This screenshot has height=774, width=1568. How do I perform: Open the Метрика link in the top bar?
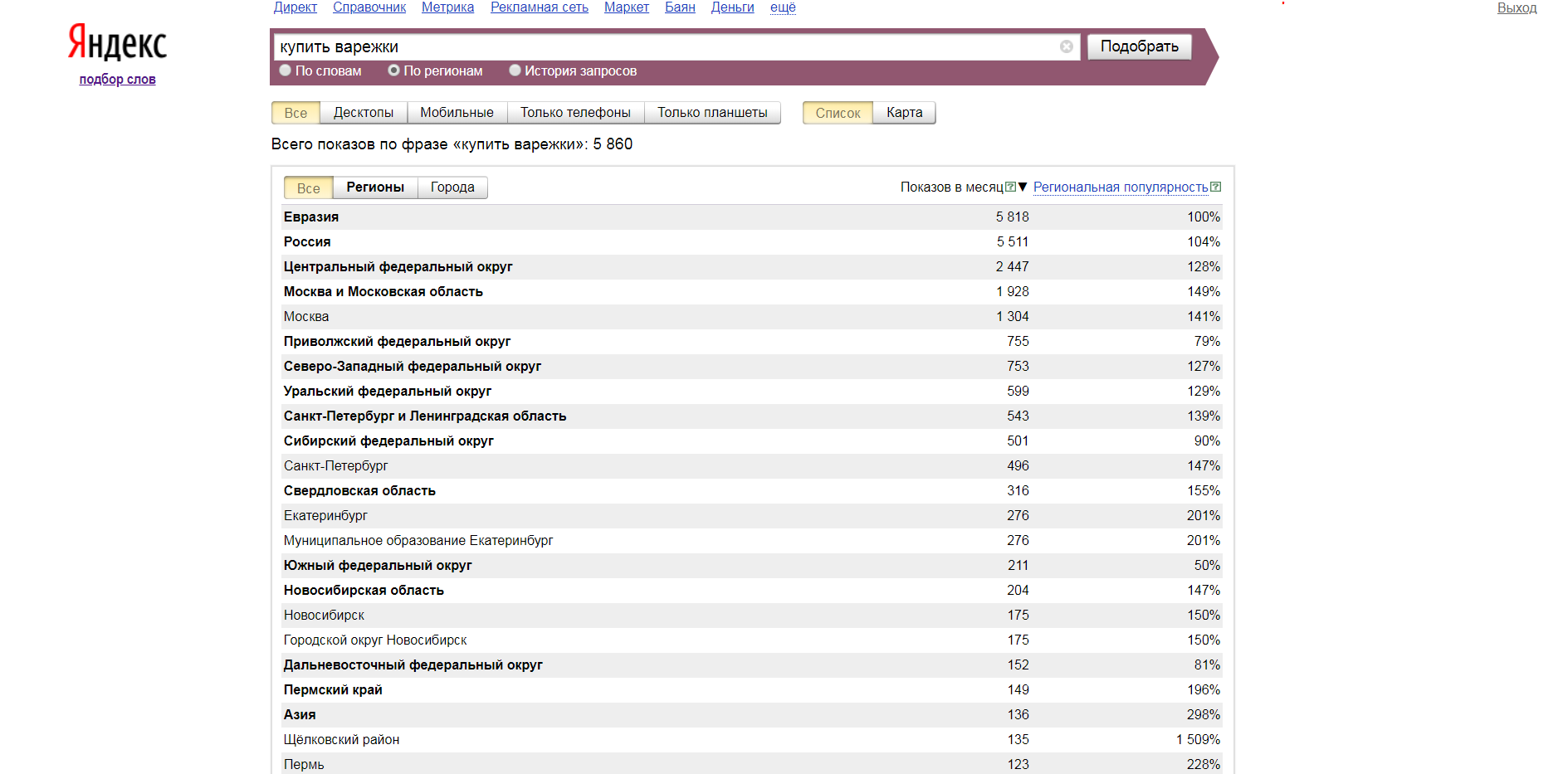point(447,7)
